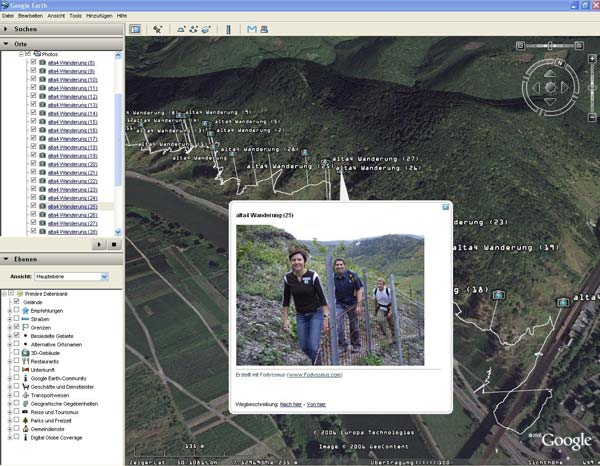Click the vertical zoom slider handle
600x466 pixels.
click(x=592, y=88)
